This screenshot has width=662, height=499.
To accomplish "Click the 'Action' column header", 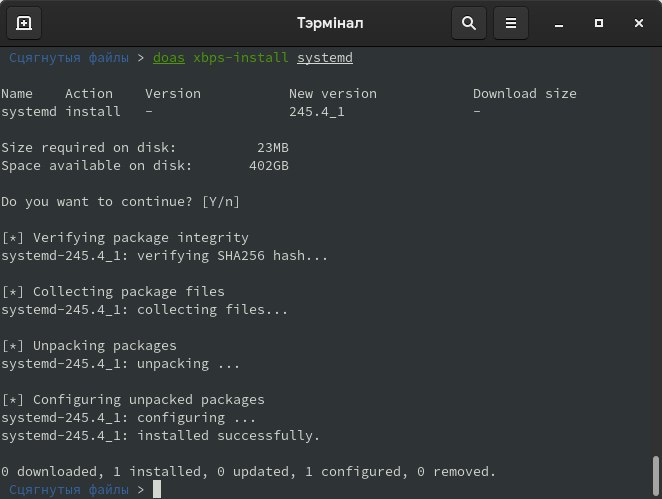I will tap(89, 93).
